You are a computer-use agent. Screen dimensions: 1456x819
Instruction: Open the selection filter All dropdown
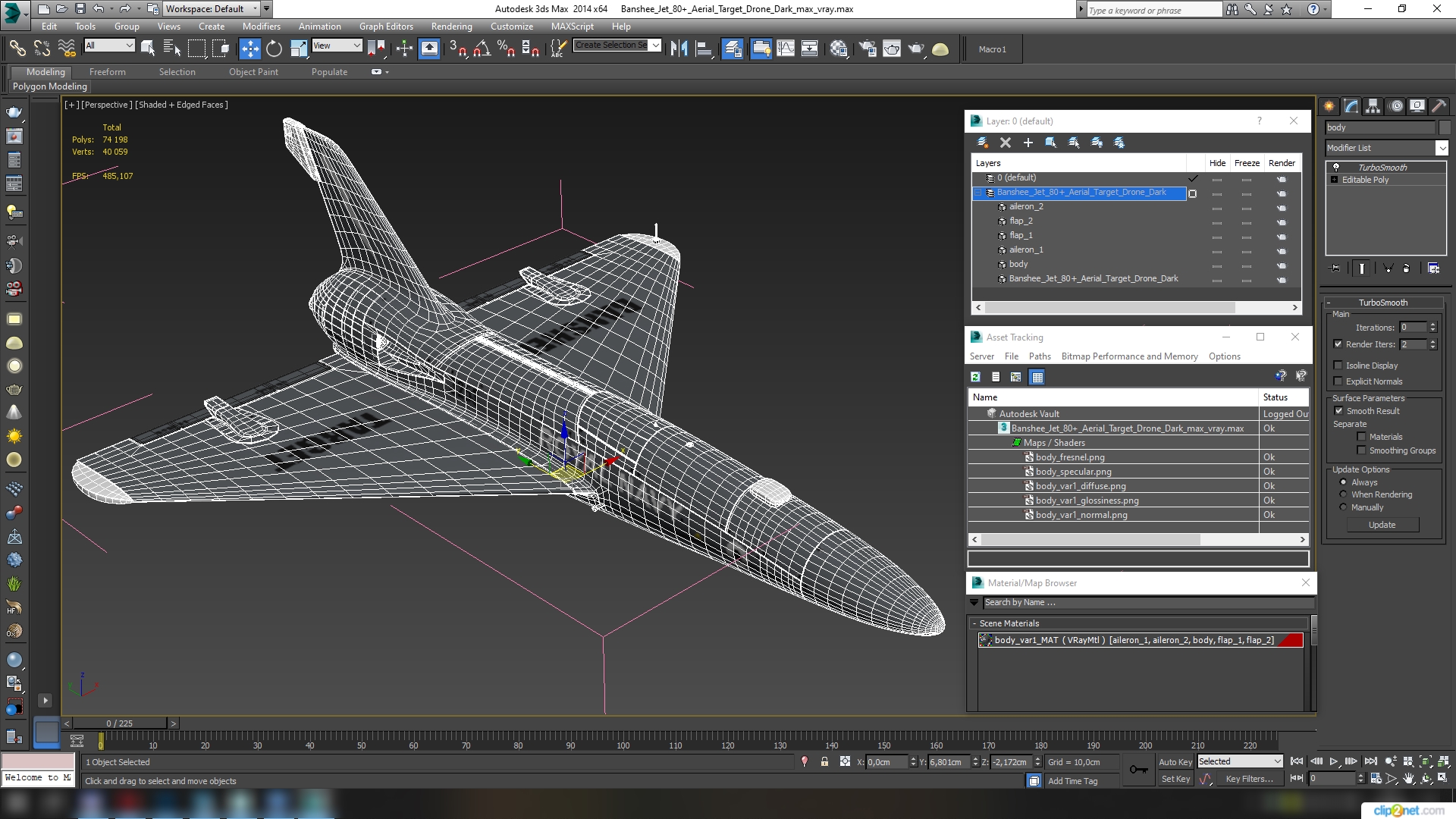click(x=129, y=45)
